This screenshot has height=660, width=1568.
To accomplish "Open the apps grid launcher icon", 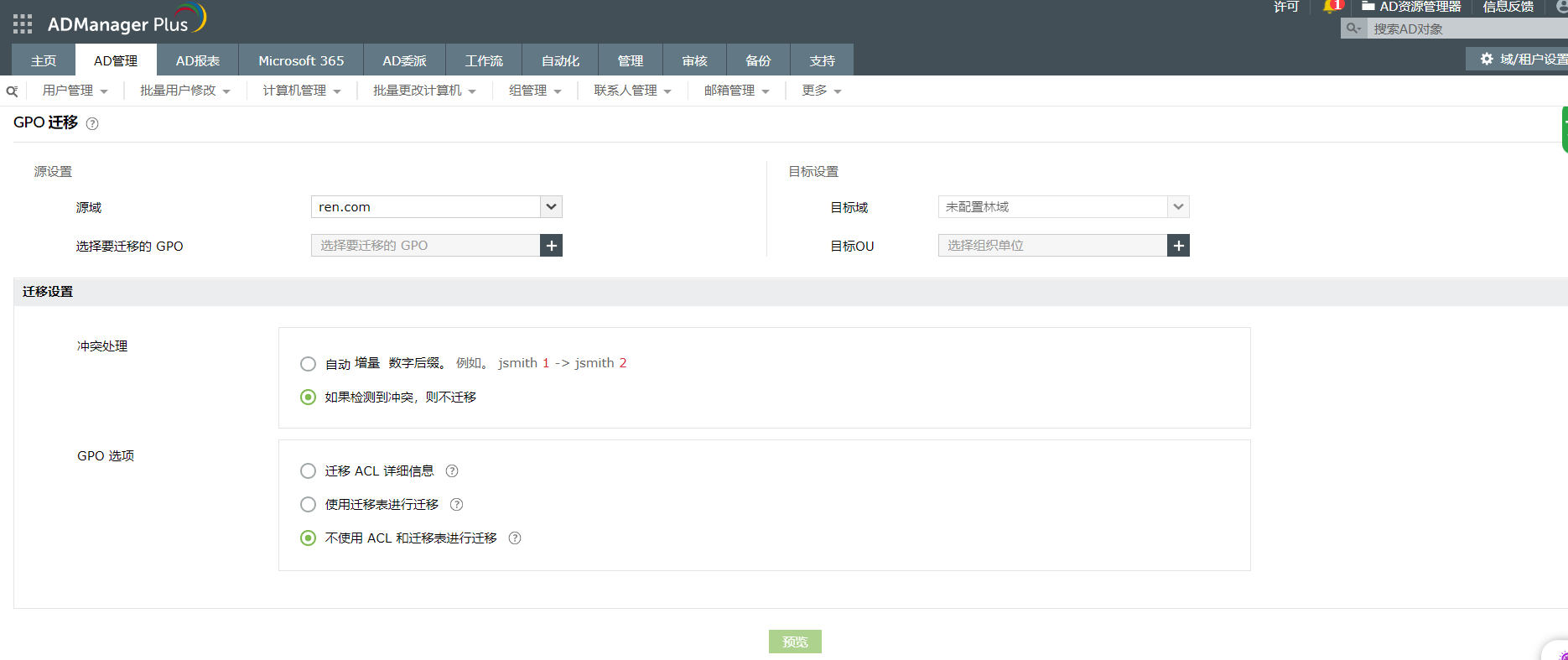I will click(x=23, y=23).
